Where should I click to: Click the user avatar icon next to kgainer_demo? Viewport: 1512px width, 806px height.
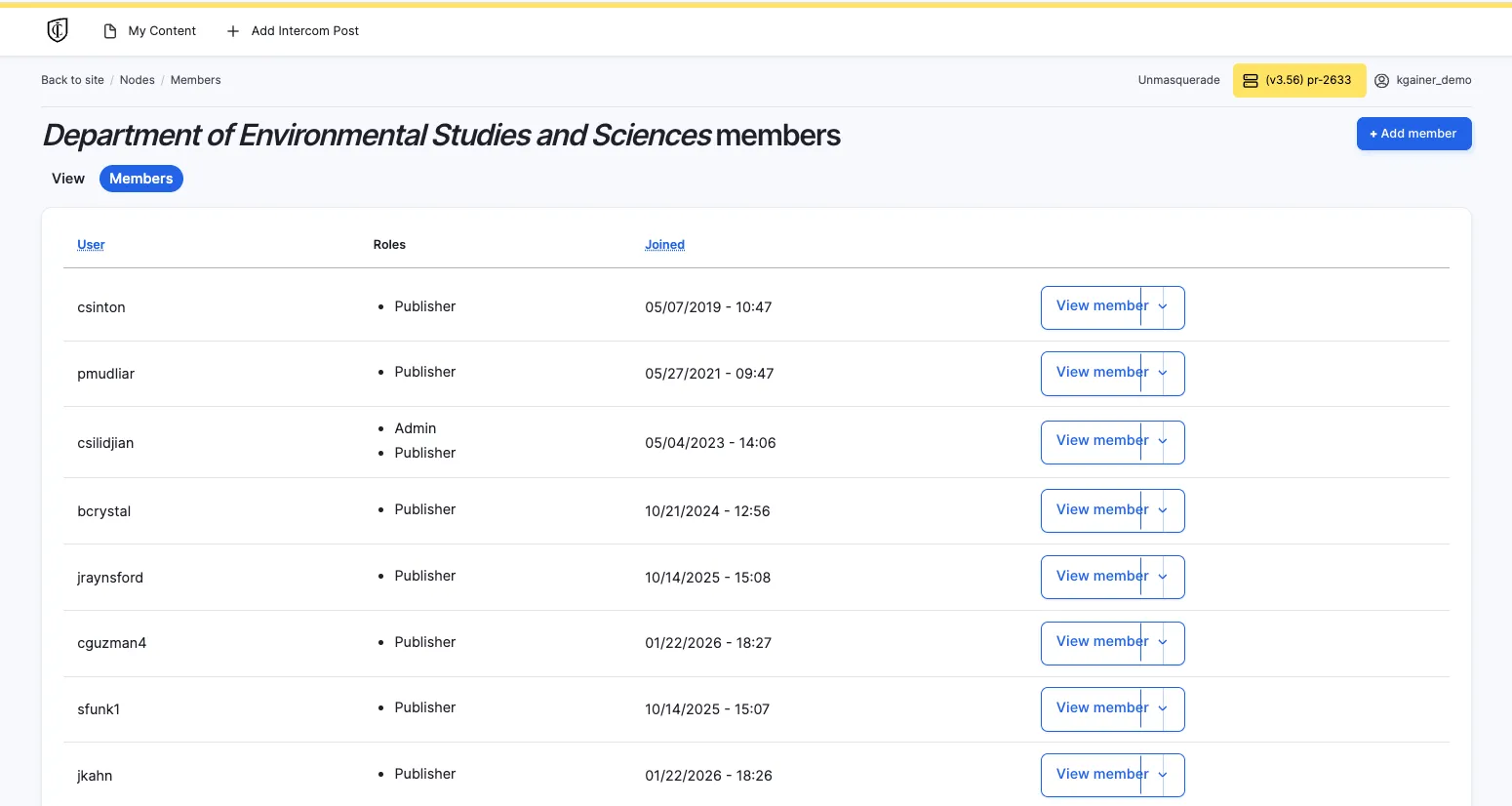pos(1381,81)
